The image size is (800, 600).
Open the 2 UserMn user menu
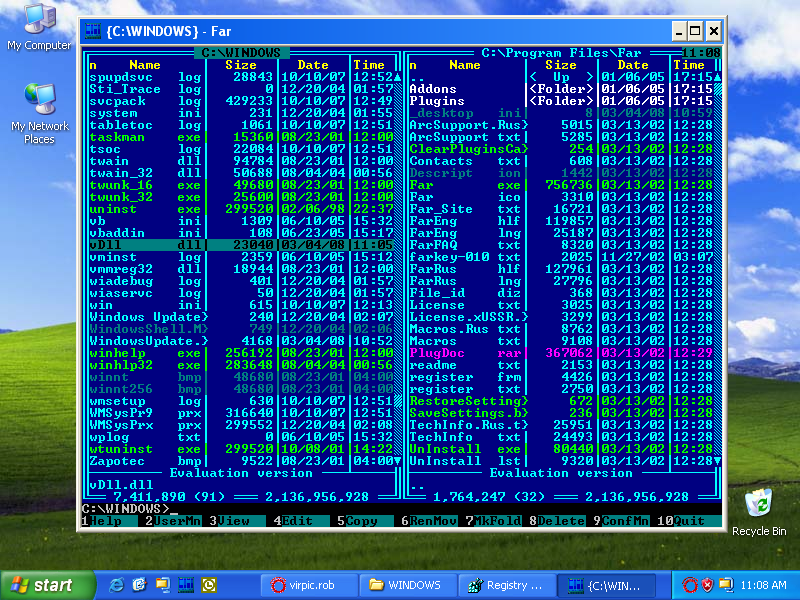[x=173, y=521]
